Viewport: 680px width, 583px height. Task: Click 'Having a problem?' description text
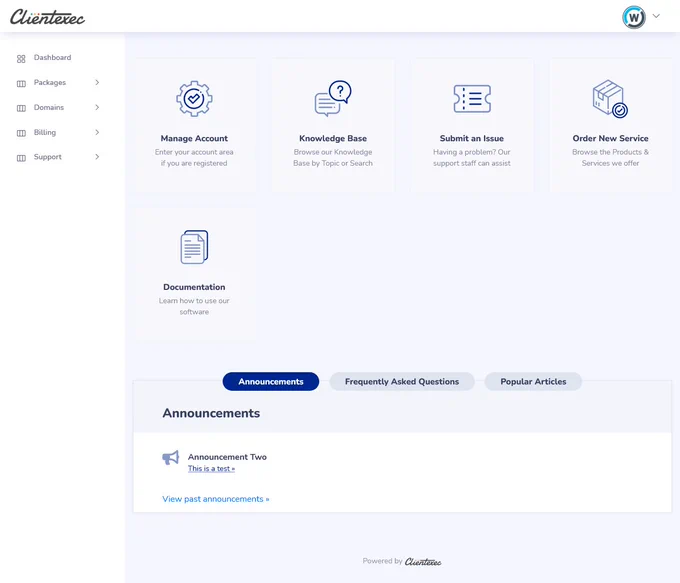472,157
